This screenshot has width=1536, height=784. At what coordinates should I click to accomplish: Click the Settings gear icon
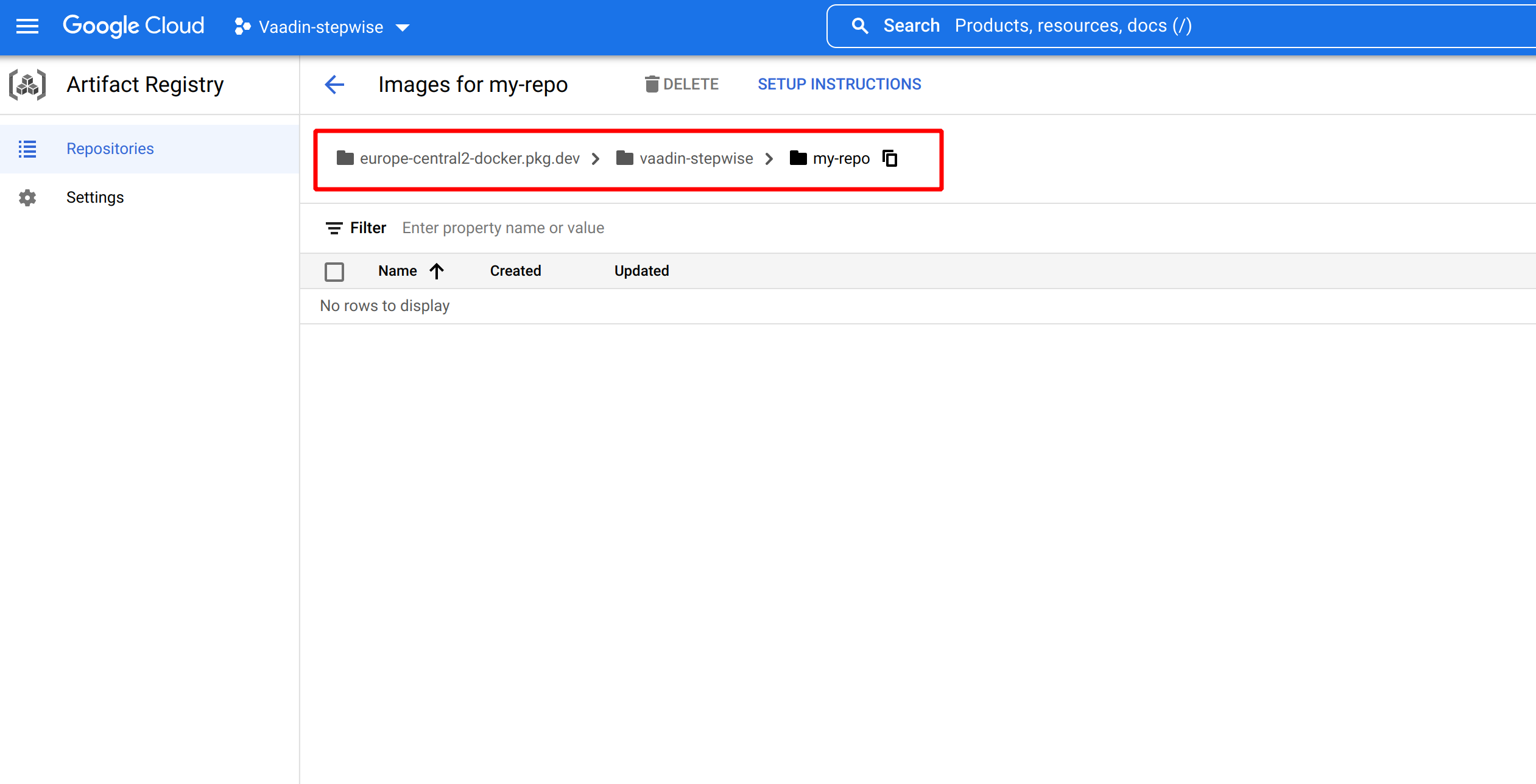(27, 197)
